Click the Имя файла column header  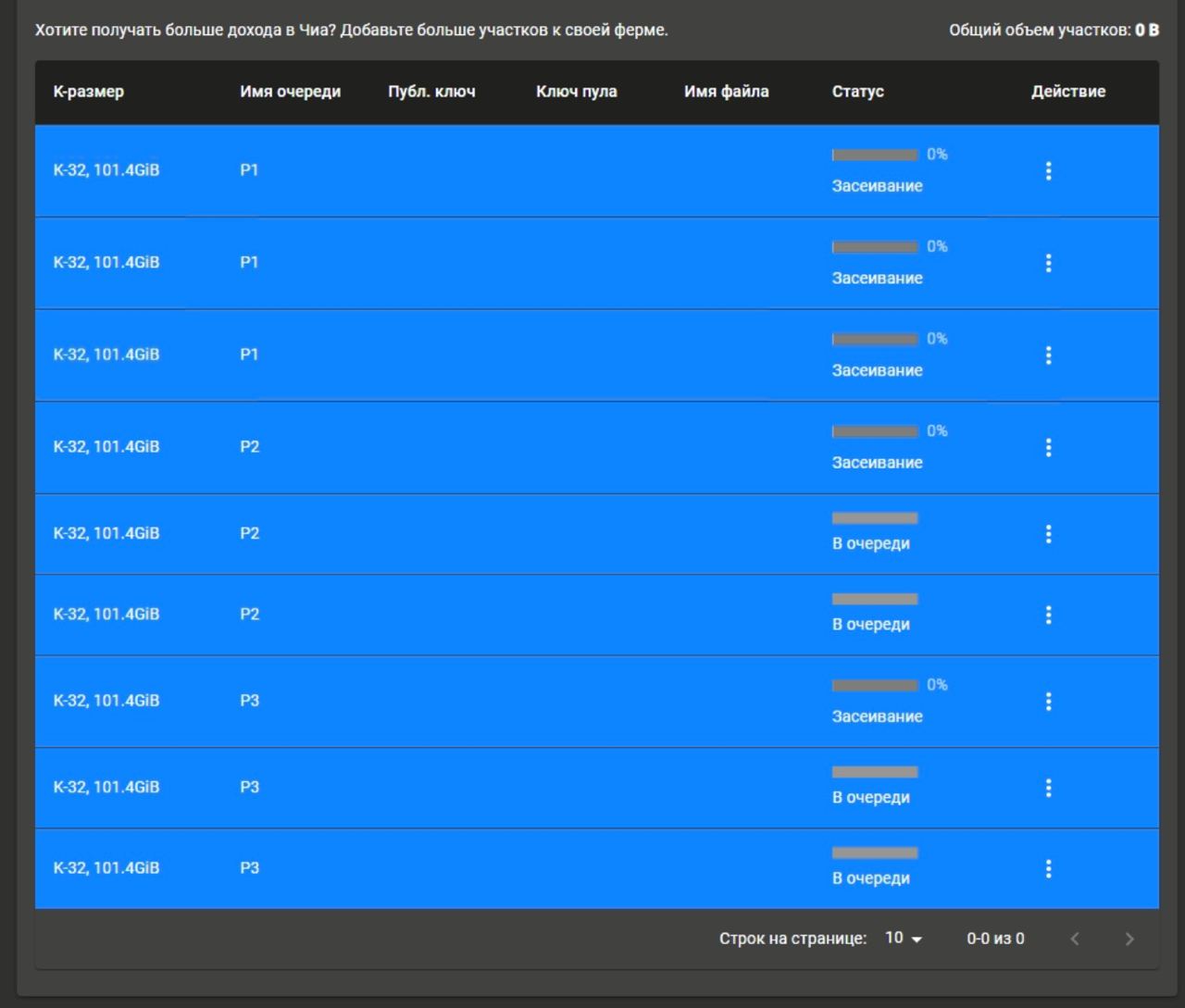pyautogui.click(x=727, y=92)
